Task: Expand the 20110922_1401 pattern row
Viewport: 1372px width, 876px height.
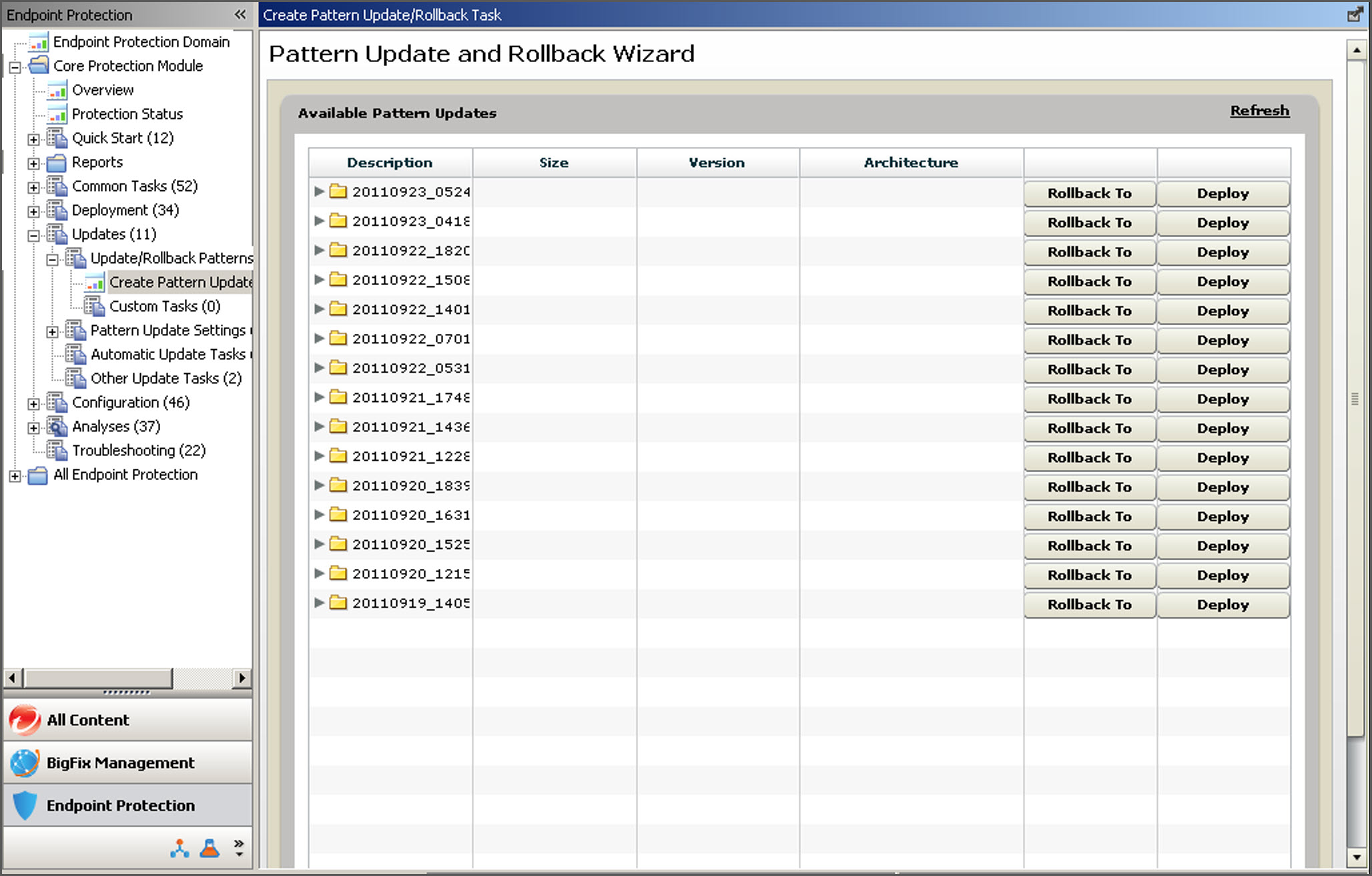Action: click(x=319, y=309)
